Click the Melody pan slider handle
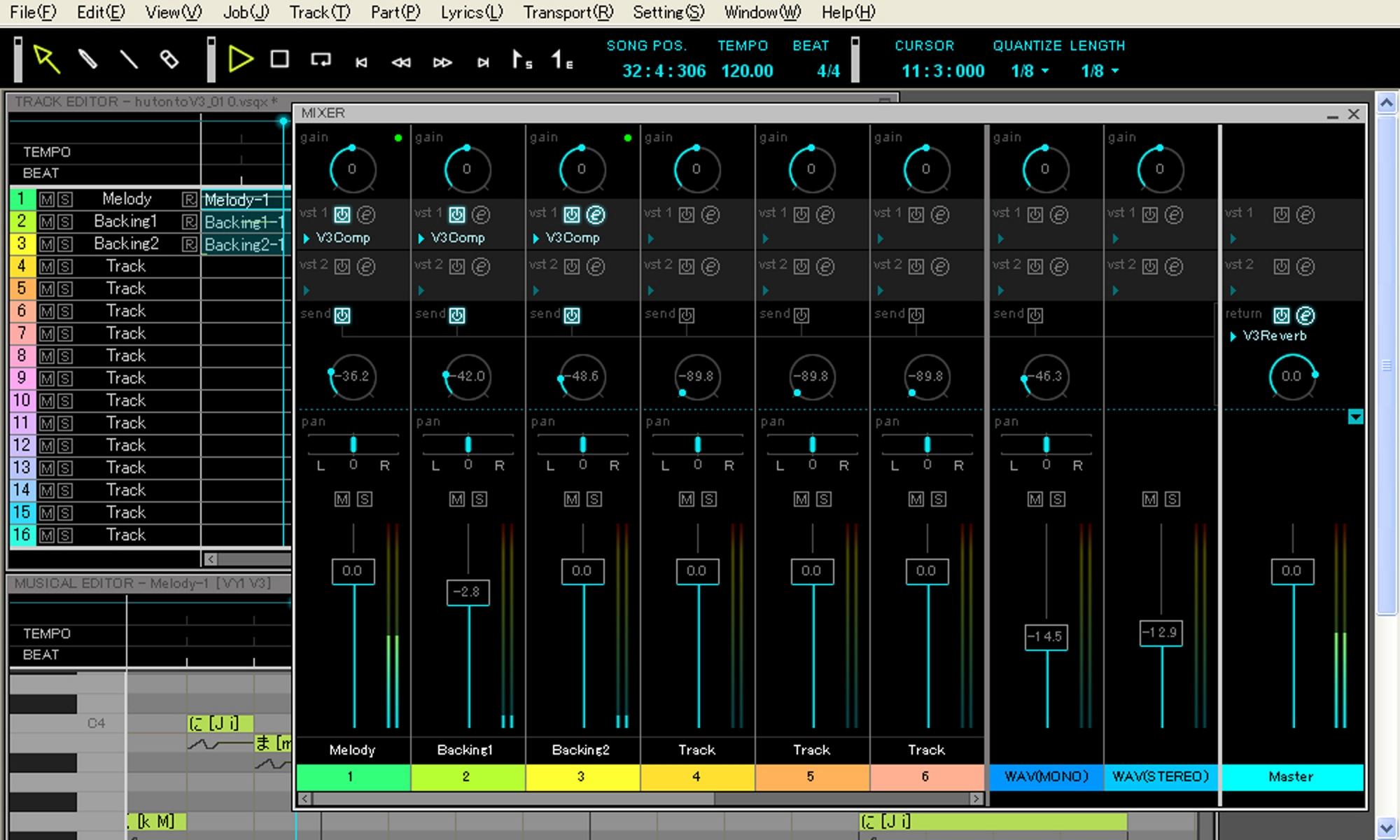The image size is (1400, 840). pyautogui.click(x=353, y=444)
